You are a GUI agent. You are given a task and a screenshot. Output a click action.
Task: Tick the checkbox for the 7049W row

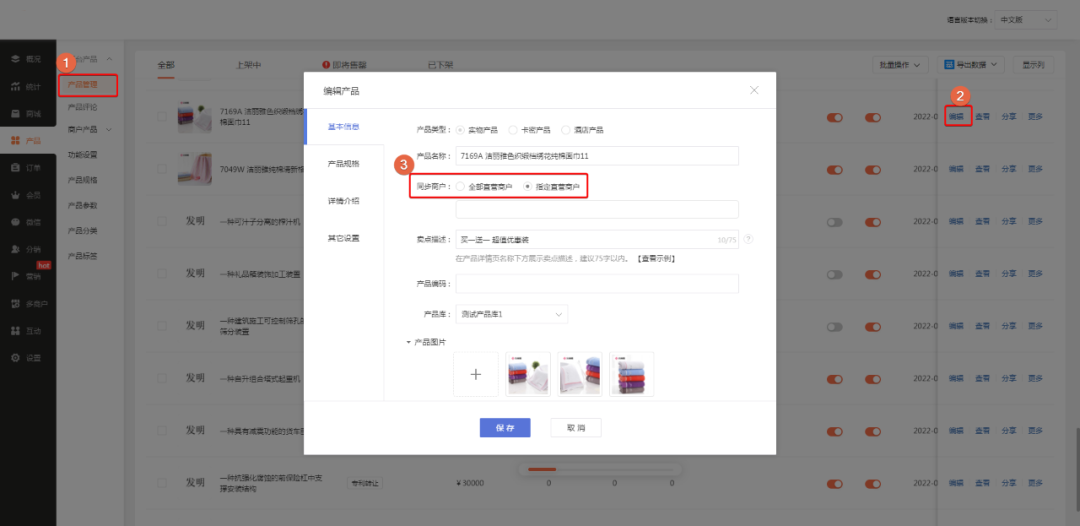[162, 169]
